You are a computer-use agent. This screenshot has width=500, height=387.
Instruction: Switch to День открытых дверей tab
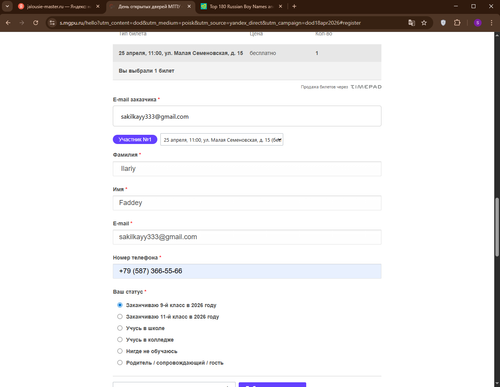150,6
